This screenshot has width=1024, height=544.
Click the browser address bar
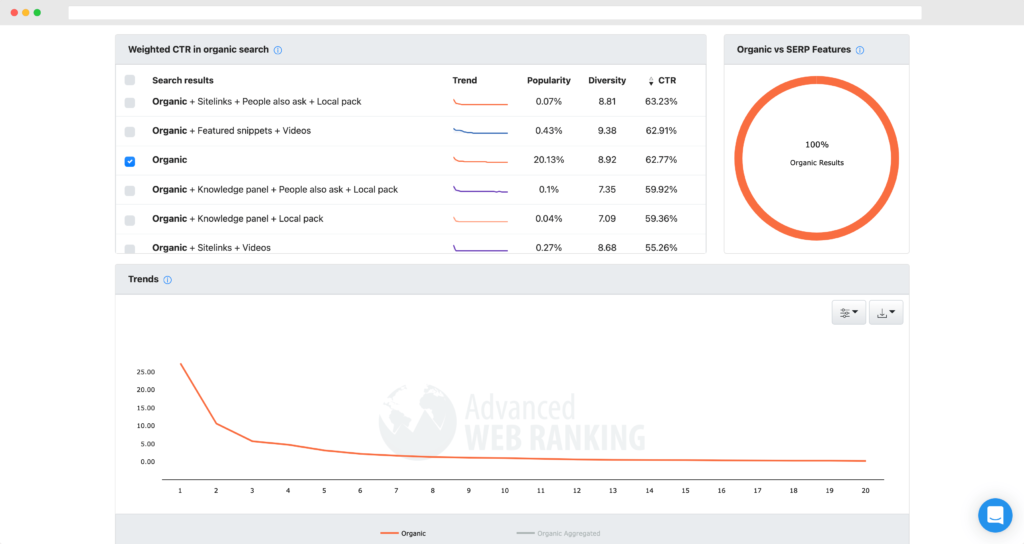coord(495,12)
